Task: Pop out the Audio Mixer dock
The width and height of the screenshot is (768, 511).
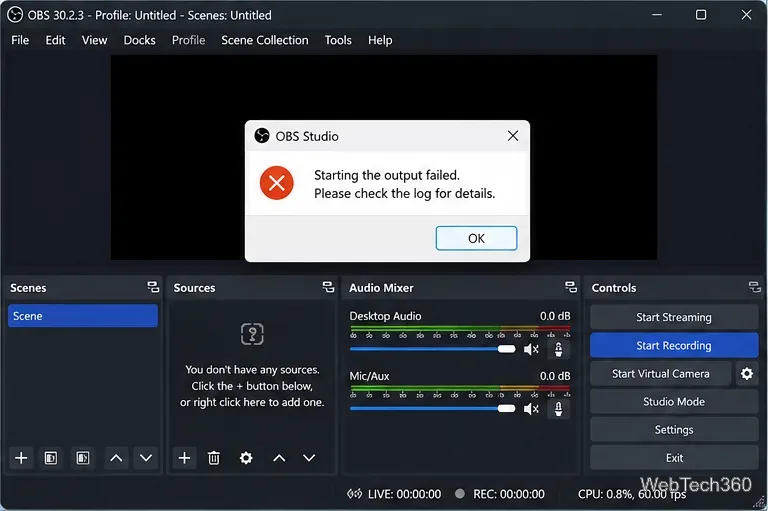Action: click(x=571, y=287)
